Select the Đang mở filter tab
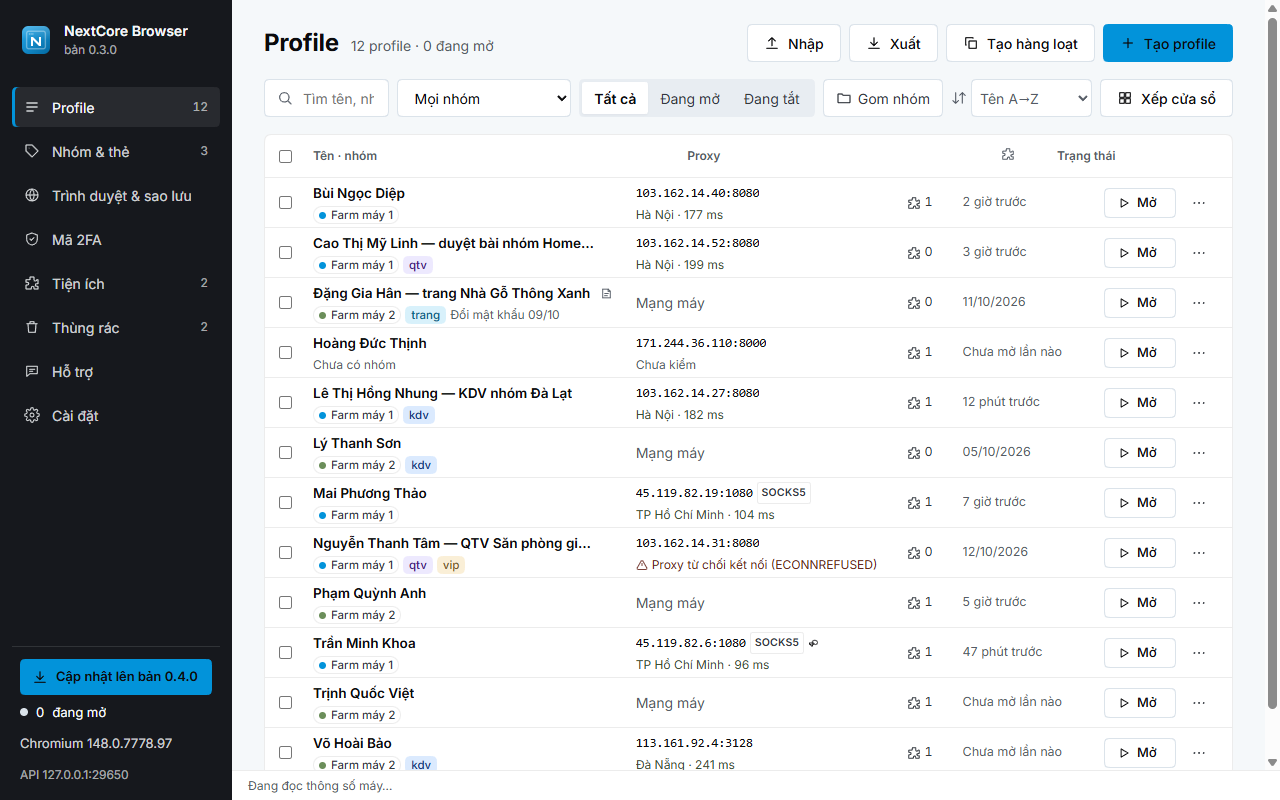 [x=690, y=98]
